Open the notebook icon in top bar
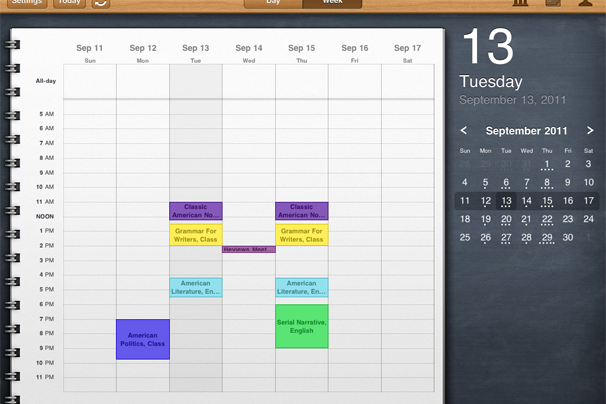 552,4
